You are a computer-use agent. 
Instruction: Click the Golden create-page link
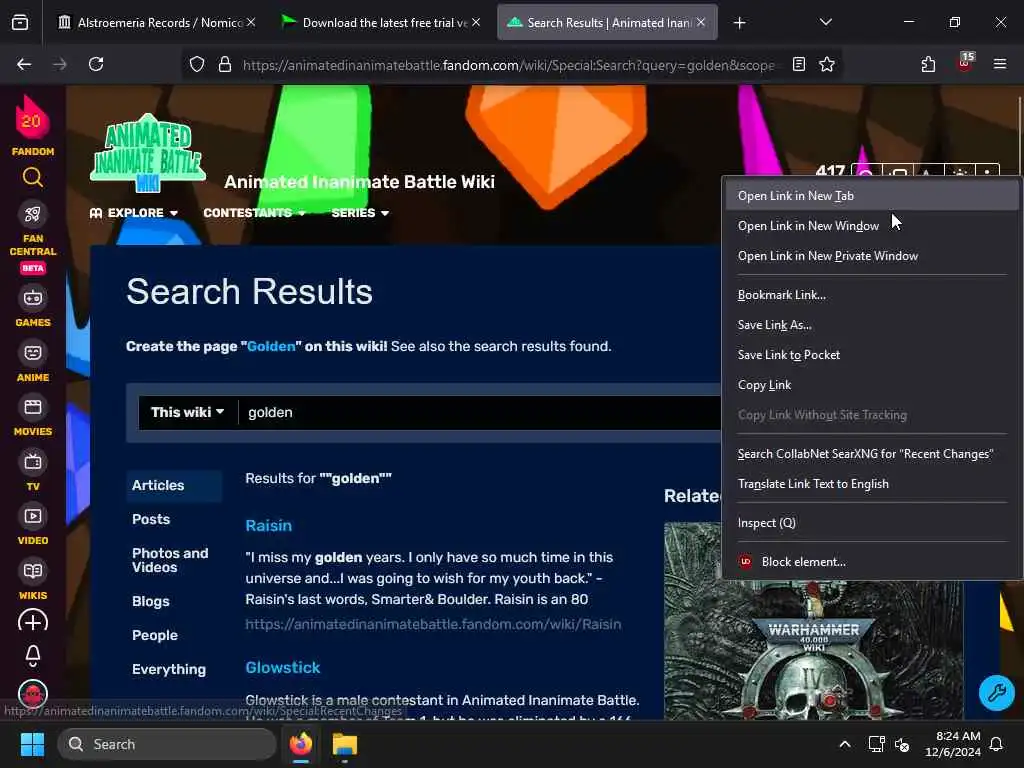(271, 346)
